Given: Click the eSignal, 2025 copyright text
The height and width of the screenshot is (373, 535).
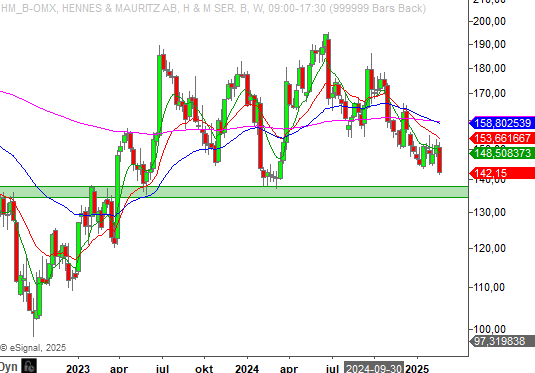Looking at the screenshot, I should [x=33, y=348].
